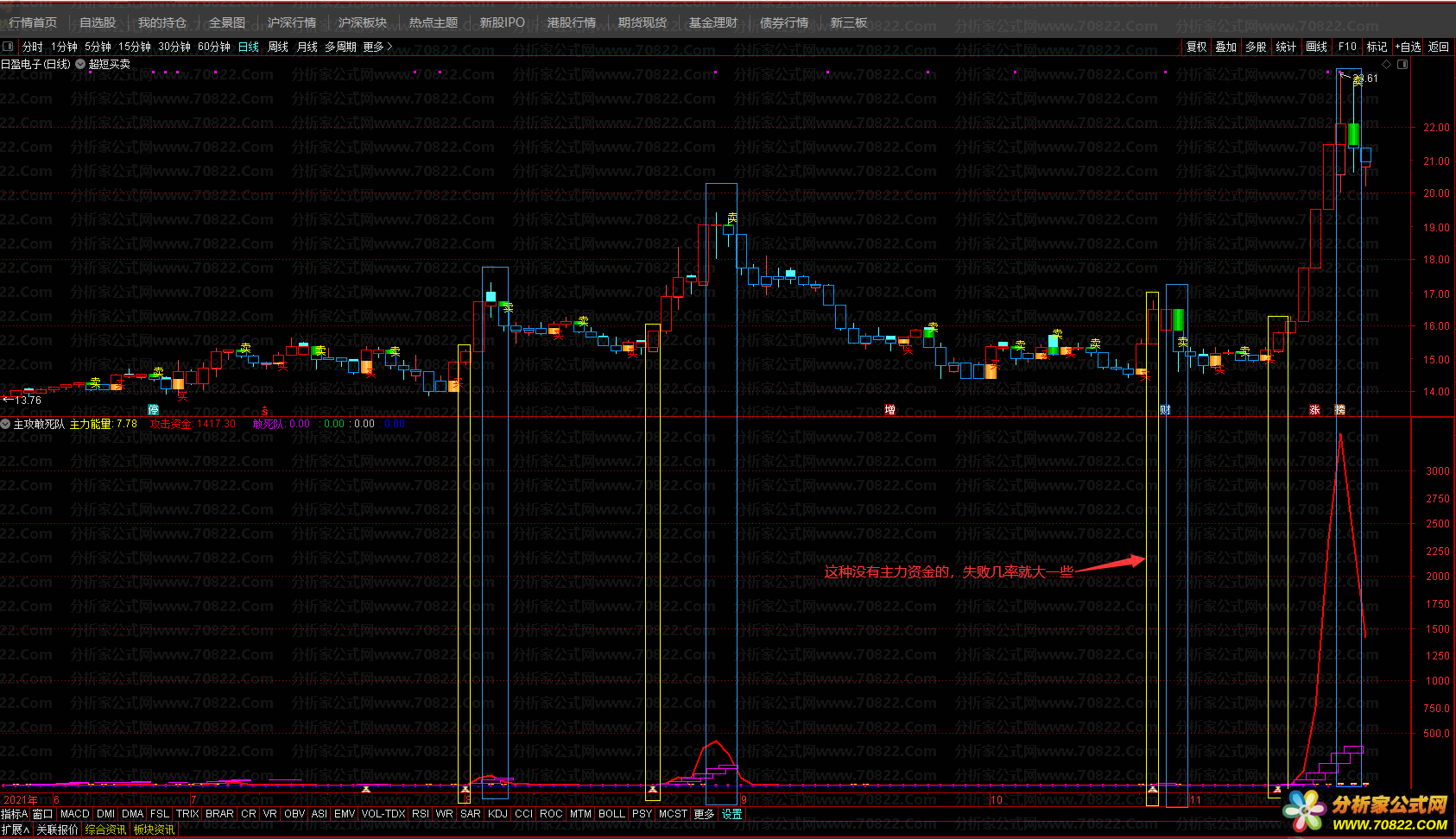This screenshot has height=839, width=1456.
Task: Click the 叠加 overlay button
Action: (1226, 47)
